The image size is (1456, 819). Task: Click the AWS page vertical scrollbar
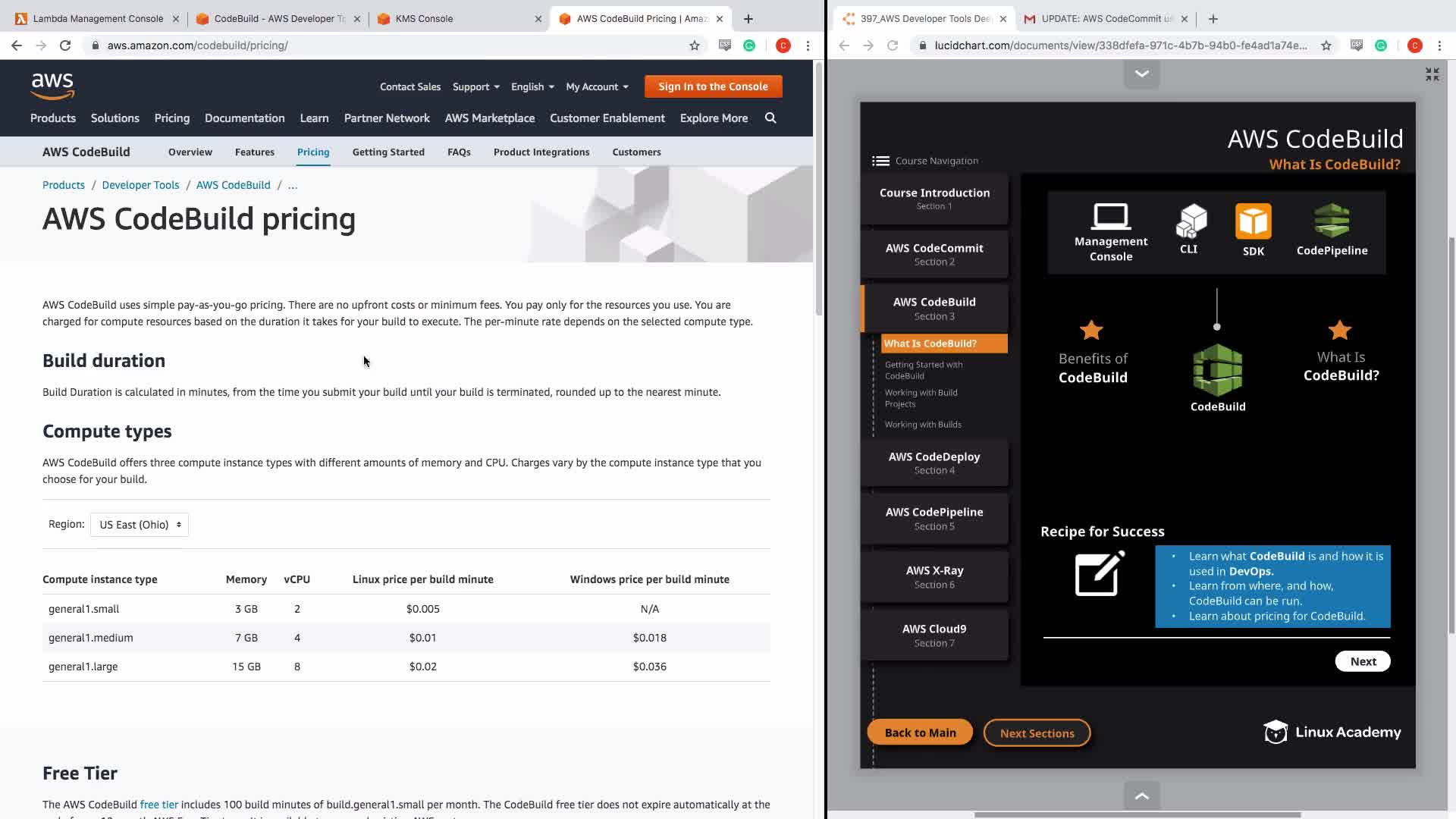(x=818, y=190)
